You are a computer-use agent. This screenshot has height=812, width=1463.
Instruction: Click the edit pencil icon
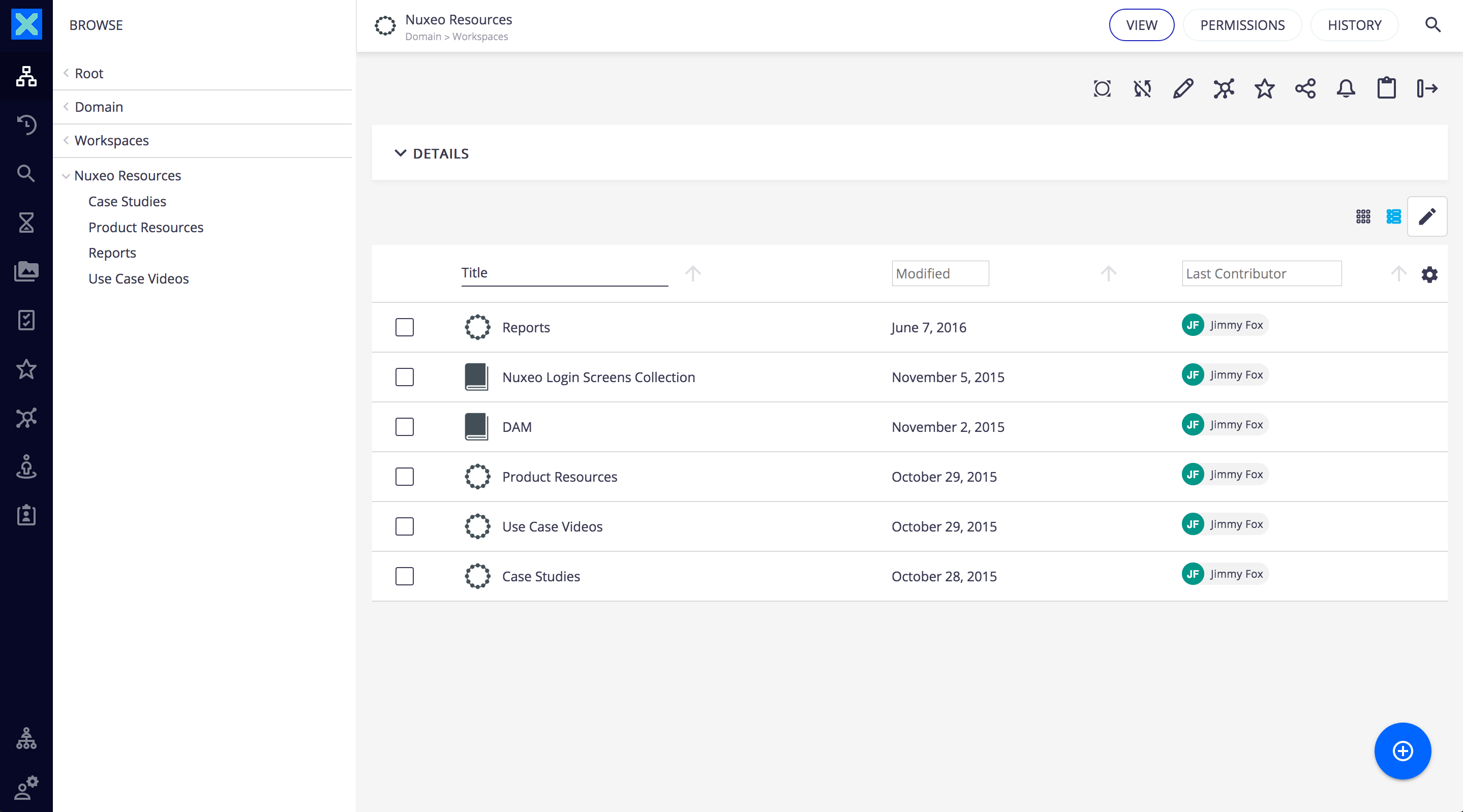pyautogui.click(x=1183, y=88)
